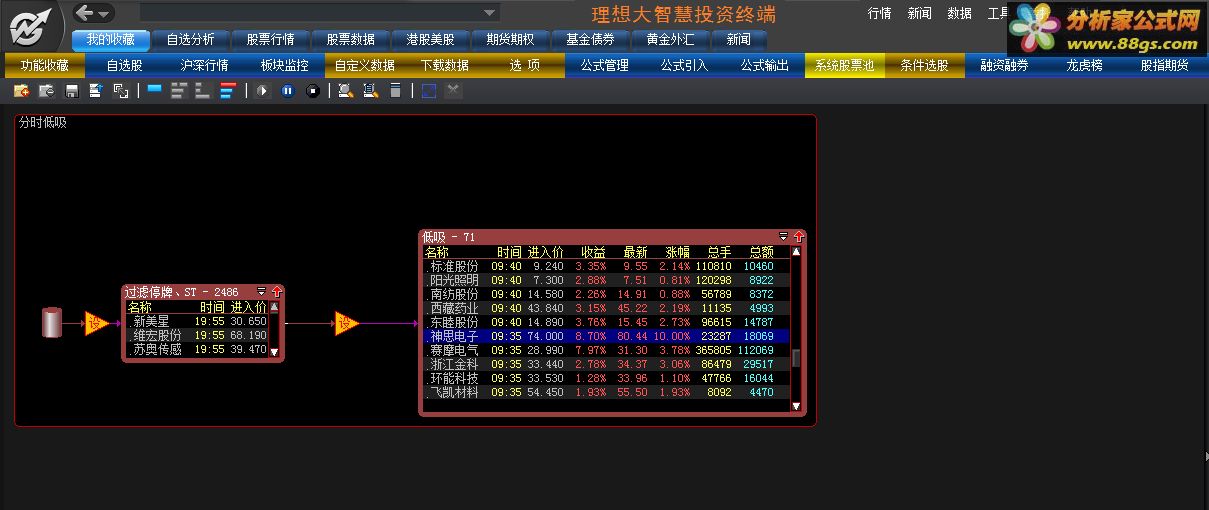Click the gray staggered bars layout icon
1209x510 pixels.
pyautogui.click(x=179, y=91)
